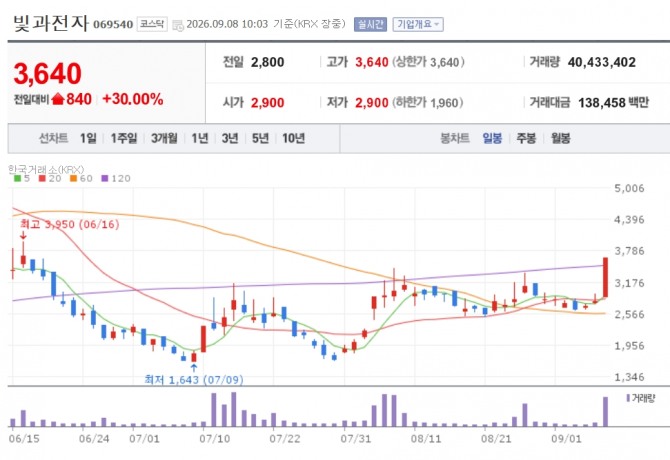Select the 일봉 daily candle chart
This screenshot has width=670, height=460.
tap(492, 138)
